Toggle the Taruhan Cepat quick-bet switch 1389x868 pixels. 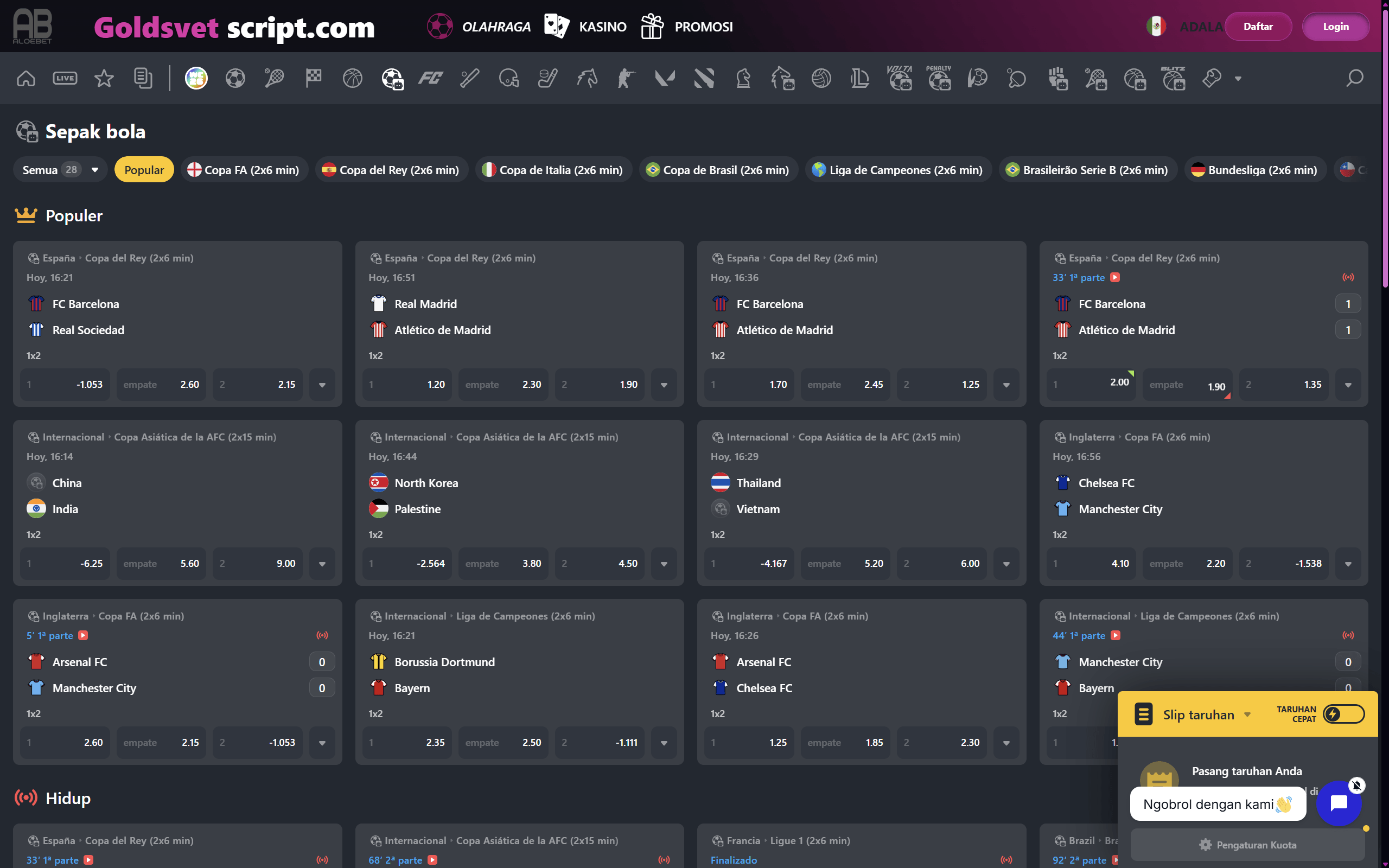point(1343,713)
